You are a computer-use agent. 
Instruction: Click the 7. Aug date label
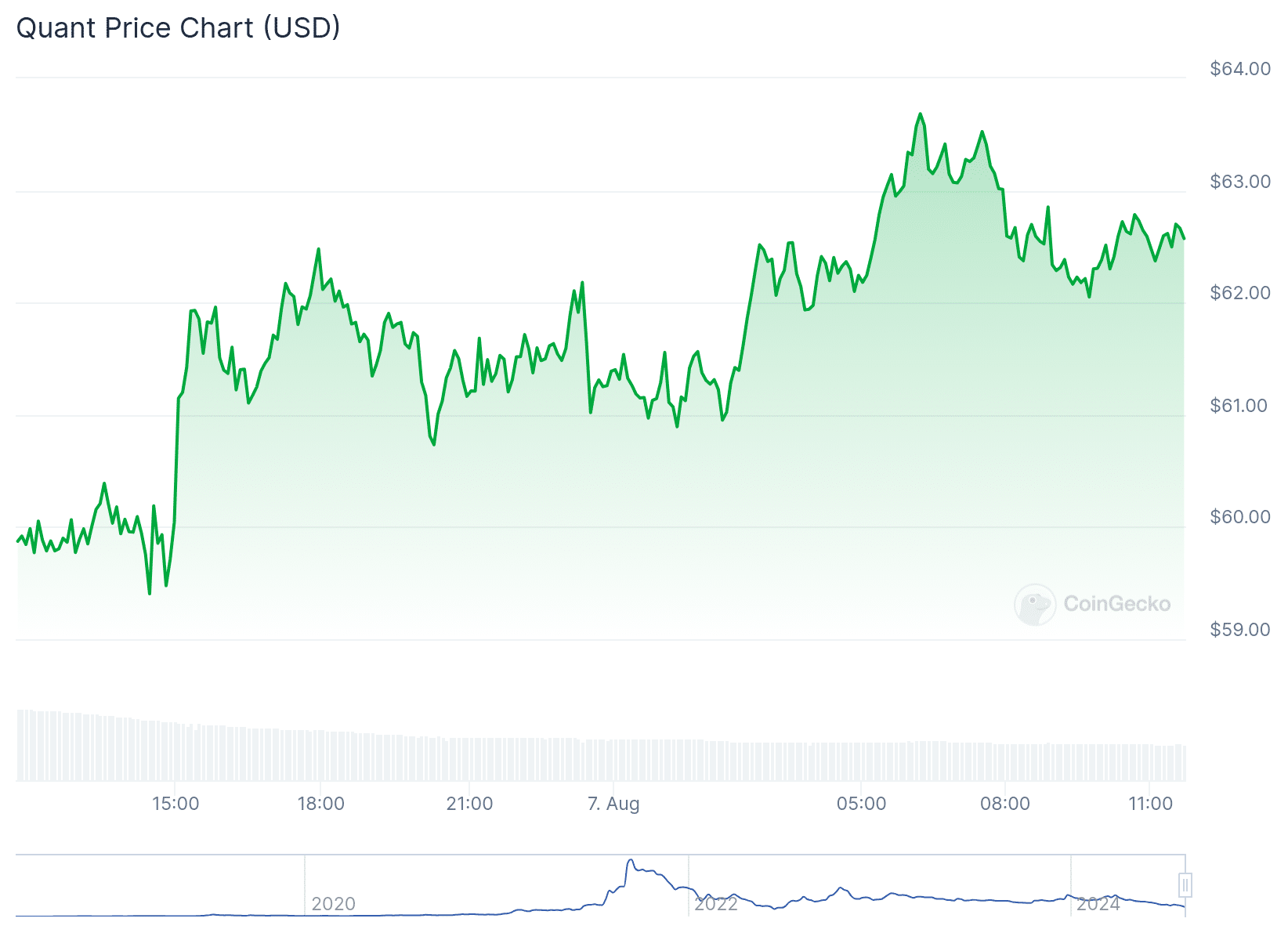pyautogui.click(x=613, y=804)
